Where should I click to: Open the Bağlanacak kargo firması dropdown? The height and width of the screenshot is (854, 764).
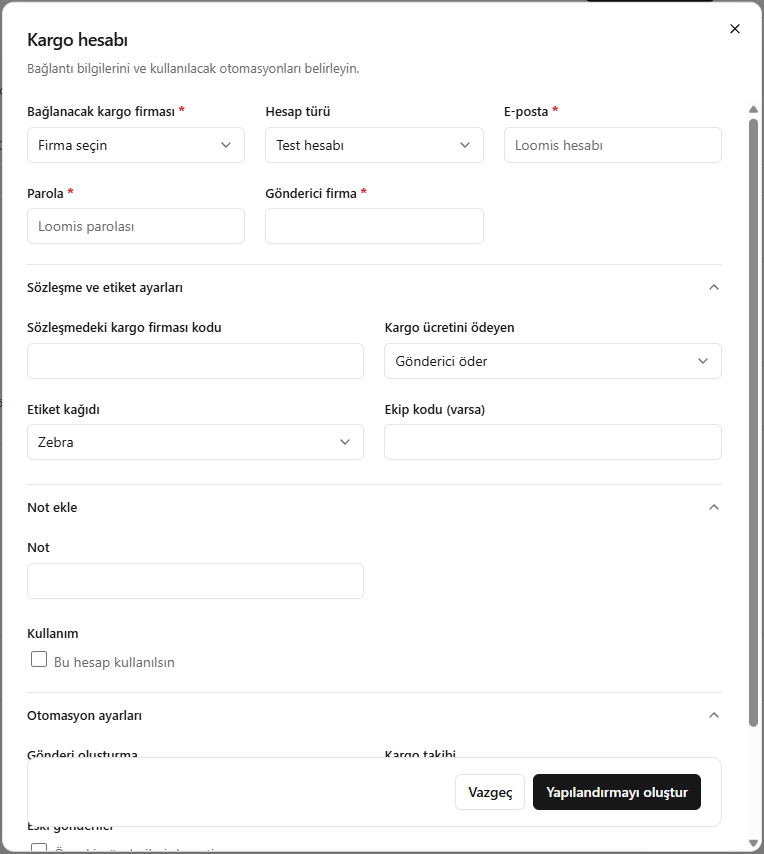coord(136,145)
